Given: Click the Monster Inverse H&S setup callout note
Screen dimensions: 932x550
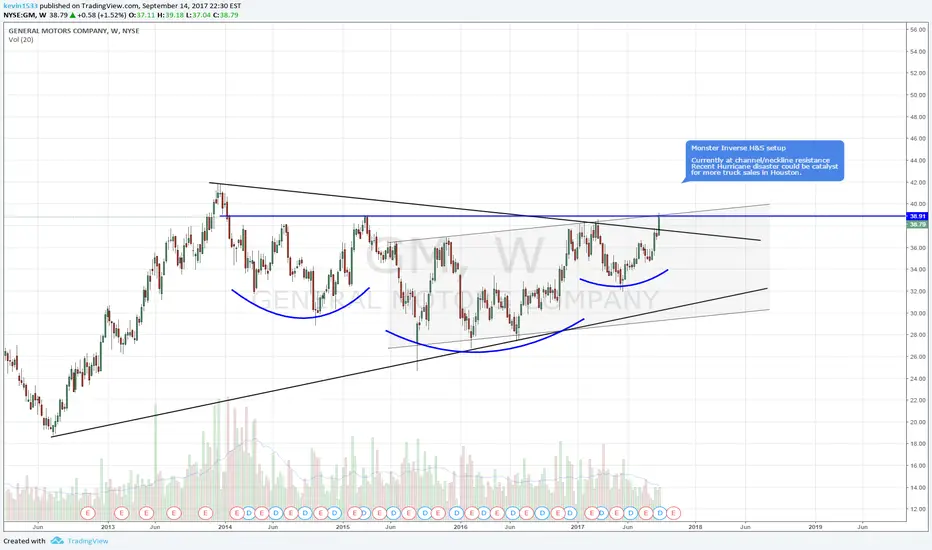Looking at the screenshot, I should (x=764, y=161).
